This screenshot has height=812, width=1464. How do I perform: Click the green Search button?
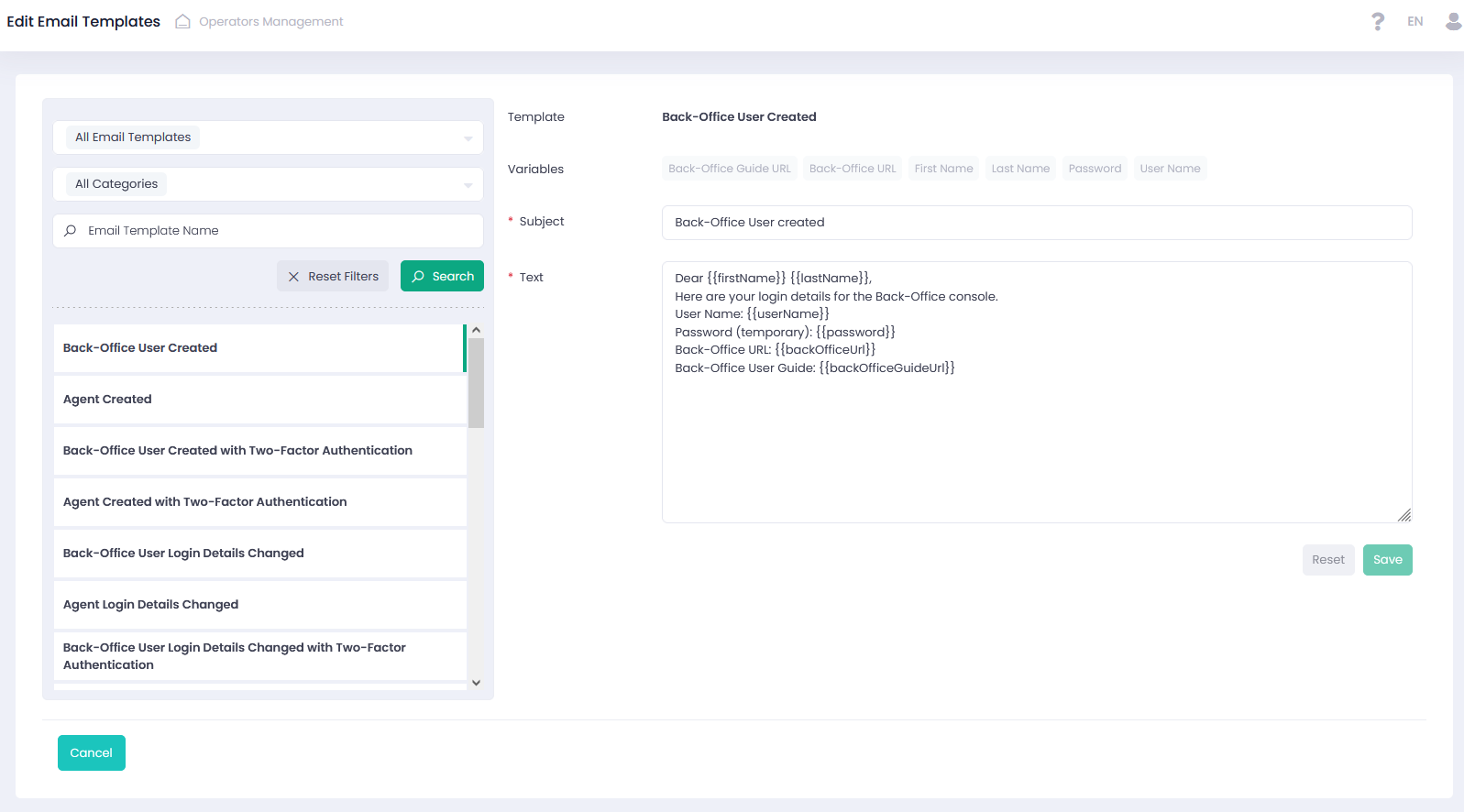442,277
